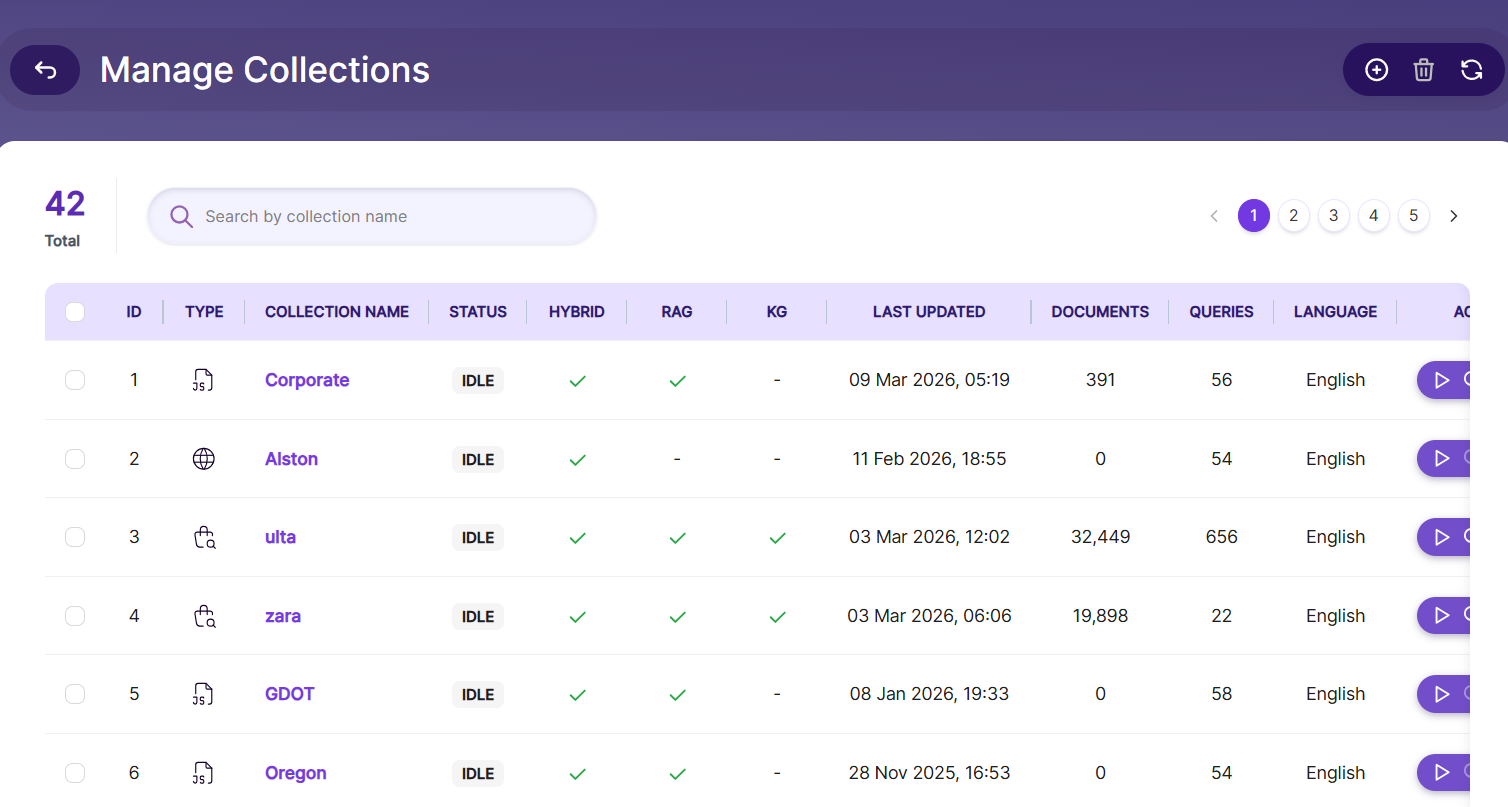The height and width of the screenshot is (807, 1508).
Task: Refresh the collections list
Action: point(1471,70)
